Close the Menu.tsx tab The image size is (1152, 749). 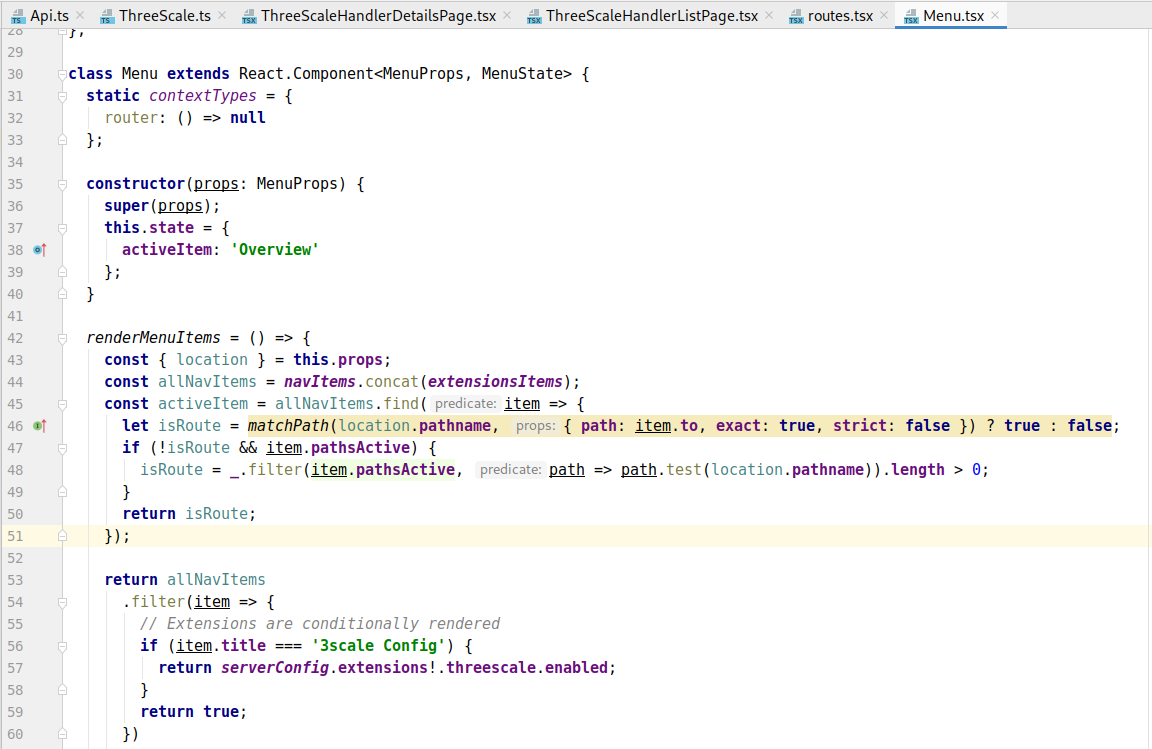995,15
